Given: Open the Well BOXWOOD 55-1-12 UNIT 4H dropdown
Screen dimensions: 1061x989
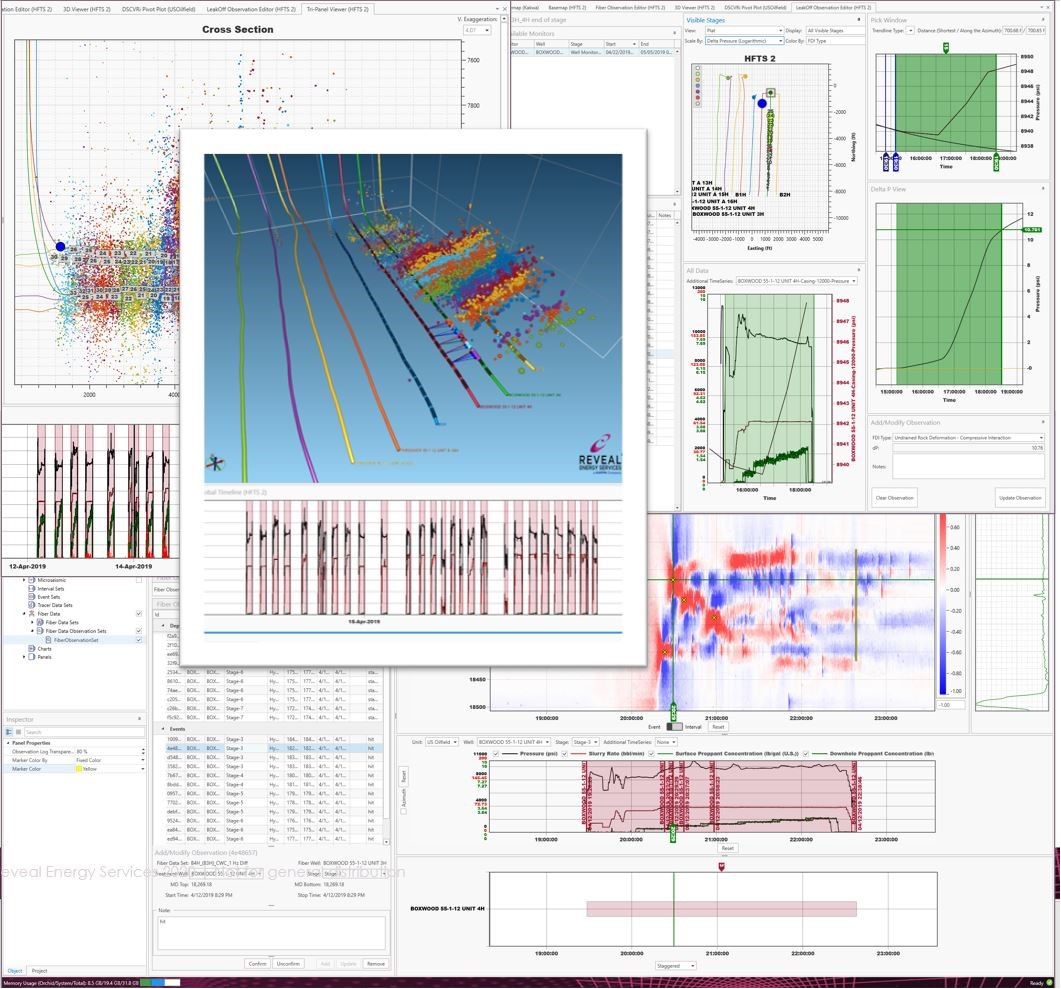Looking at the screenshot, I should [514, 742].
